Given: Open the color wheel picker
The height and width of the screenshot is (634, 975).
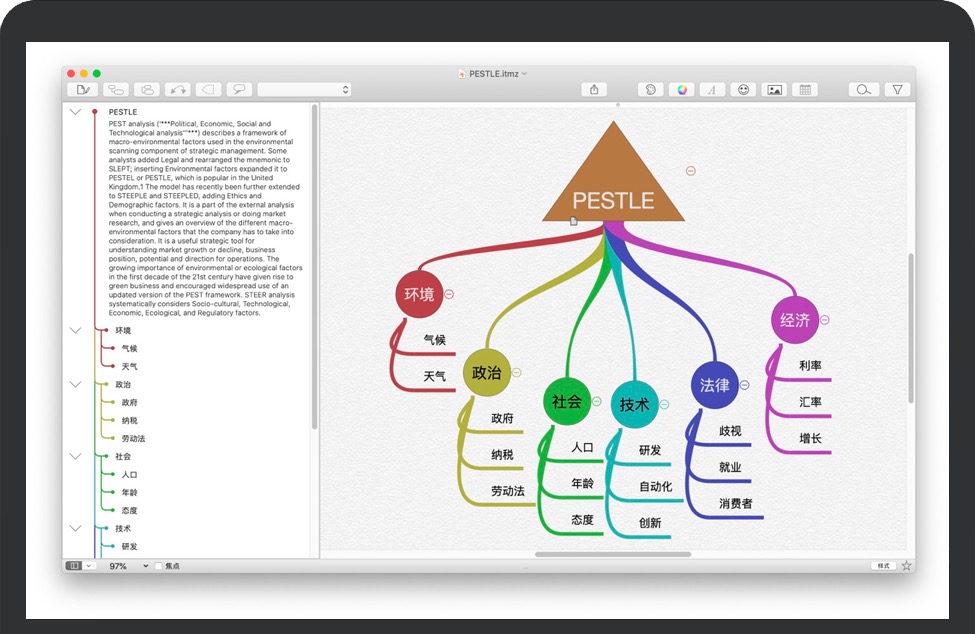Looking at the screenshot, I should (x=682, y=90).
